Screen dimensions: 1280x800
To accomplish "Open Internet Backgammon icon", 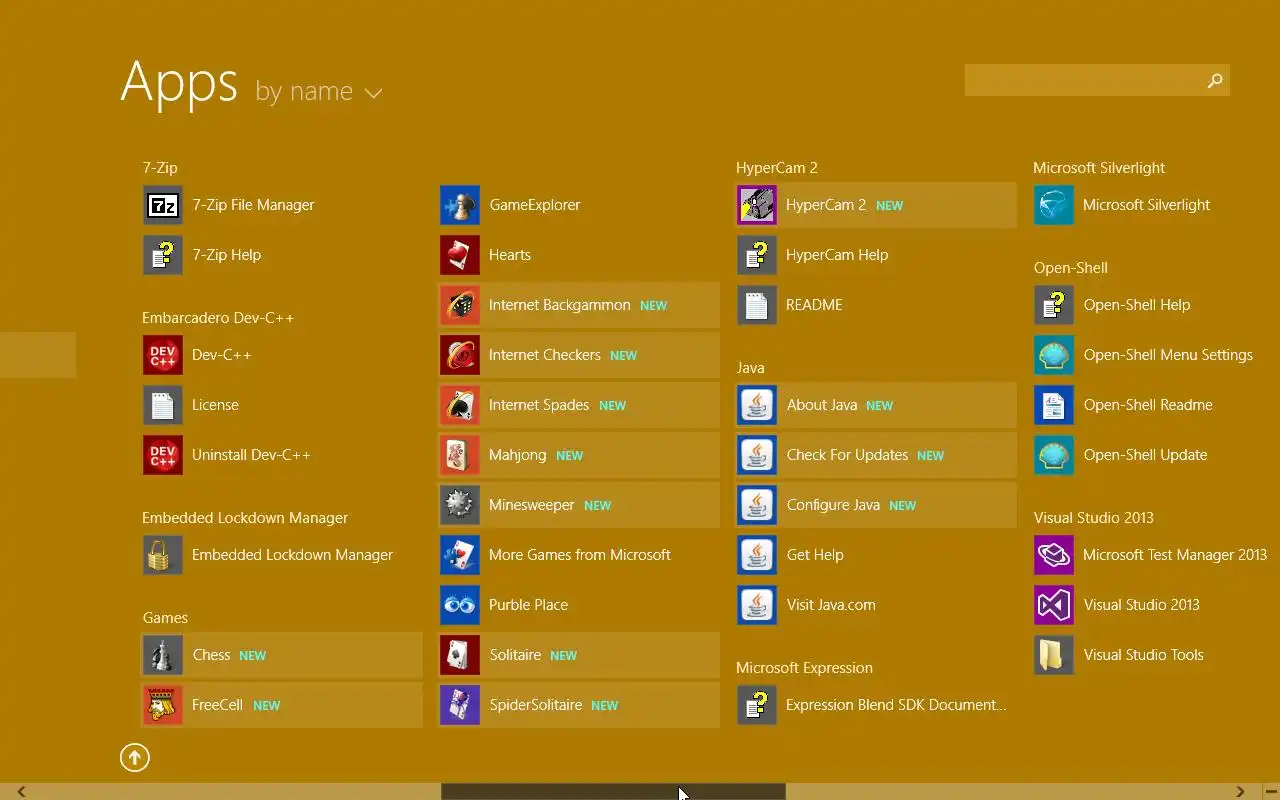I will pos(460,305).
